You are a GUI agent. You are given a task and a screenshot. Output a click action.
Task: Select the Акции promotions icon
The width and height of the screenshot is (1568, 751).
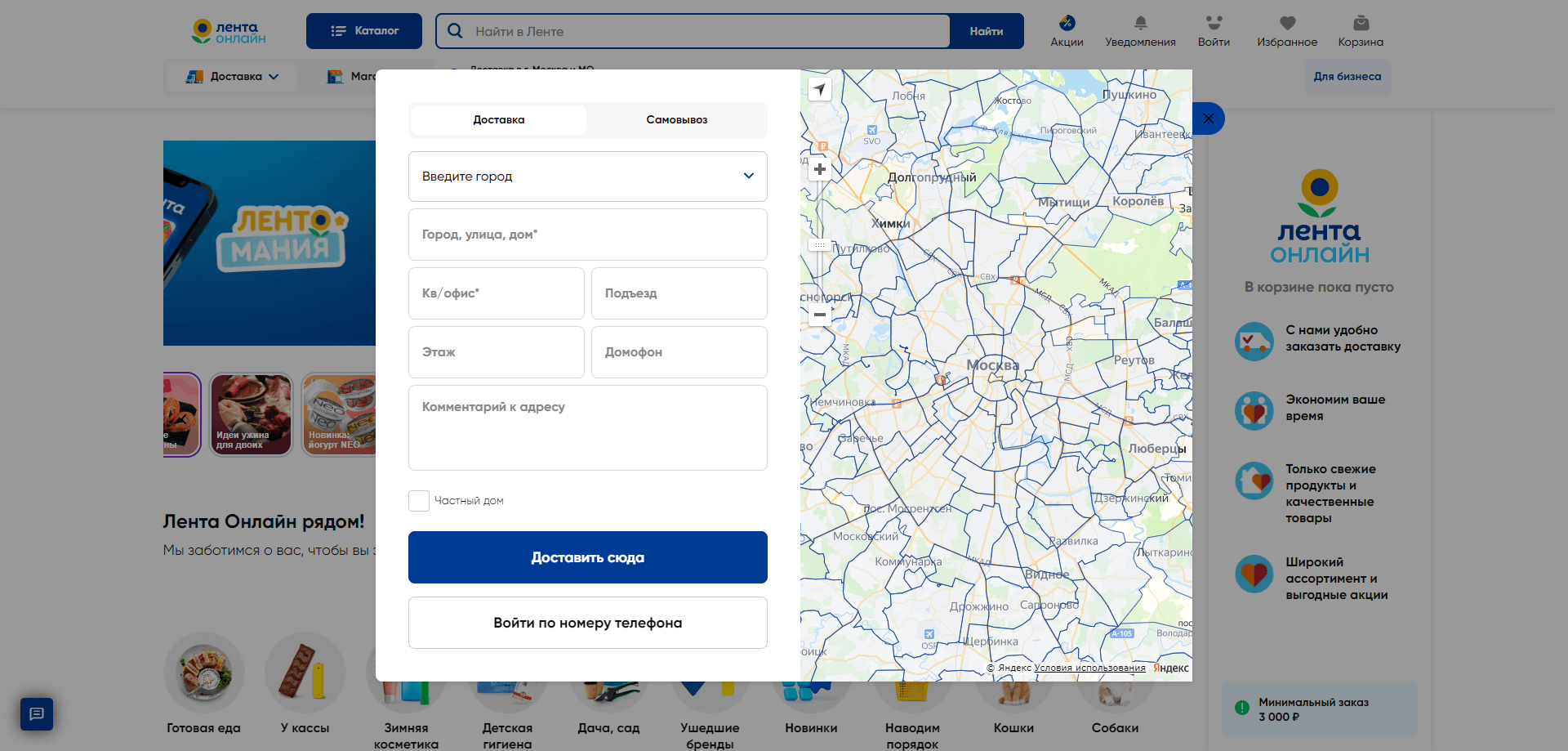(1066, 25)
